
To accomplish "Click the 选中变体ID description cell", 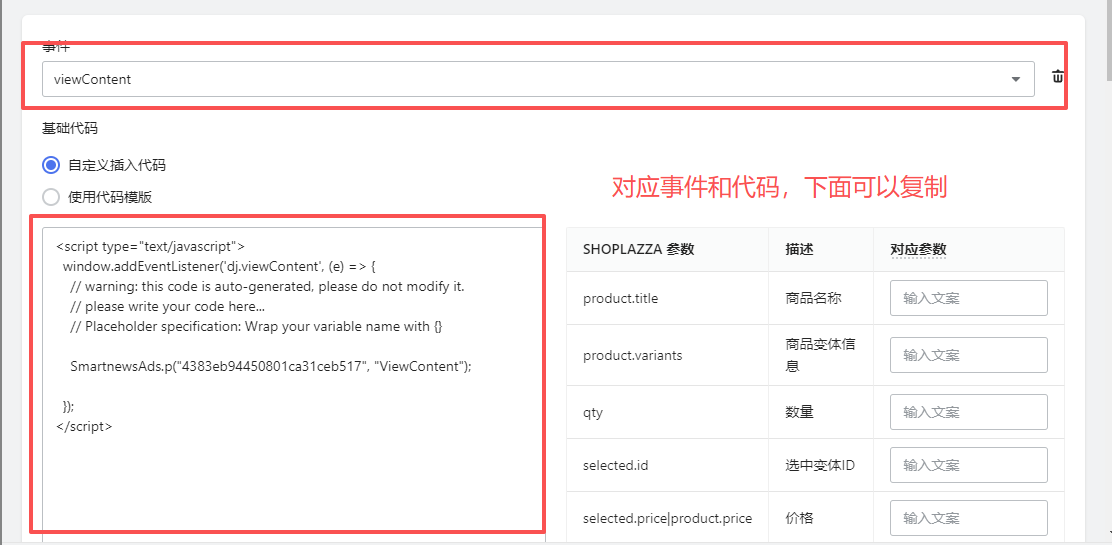I will click(820, 465).
